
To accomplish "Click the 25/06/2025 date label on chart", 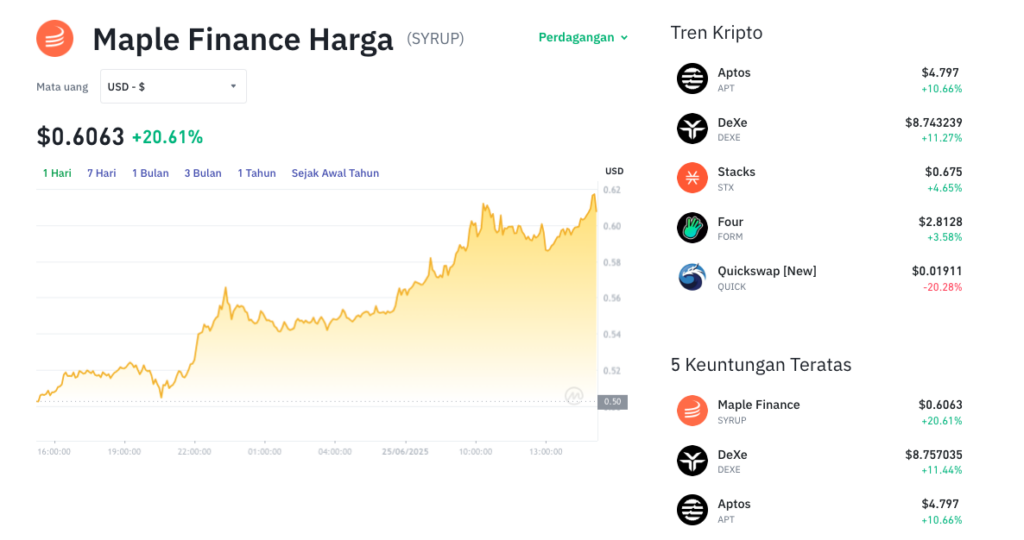I will [405, 452].
